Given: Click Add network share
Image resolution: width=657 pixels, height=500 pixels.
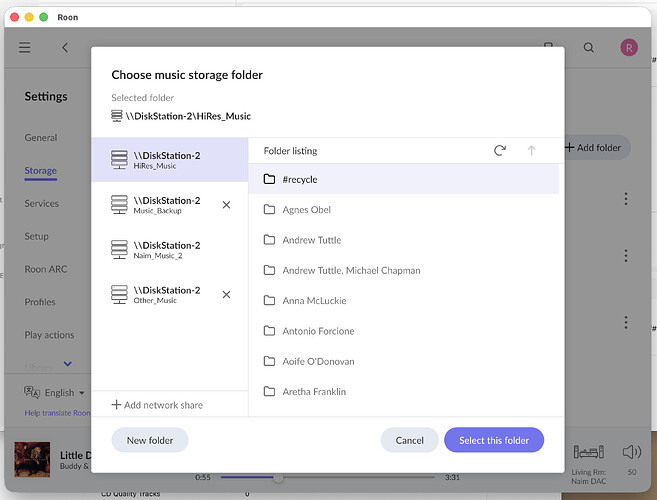Looking at the screenshot, I should pos(157,405).
